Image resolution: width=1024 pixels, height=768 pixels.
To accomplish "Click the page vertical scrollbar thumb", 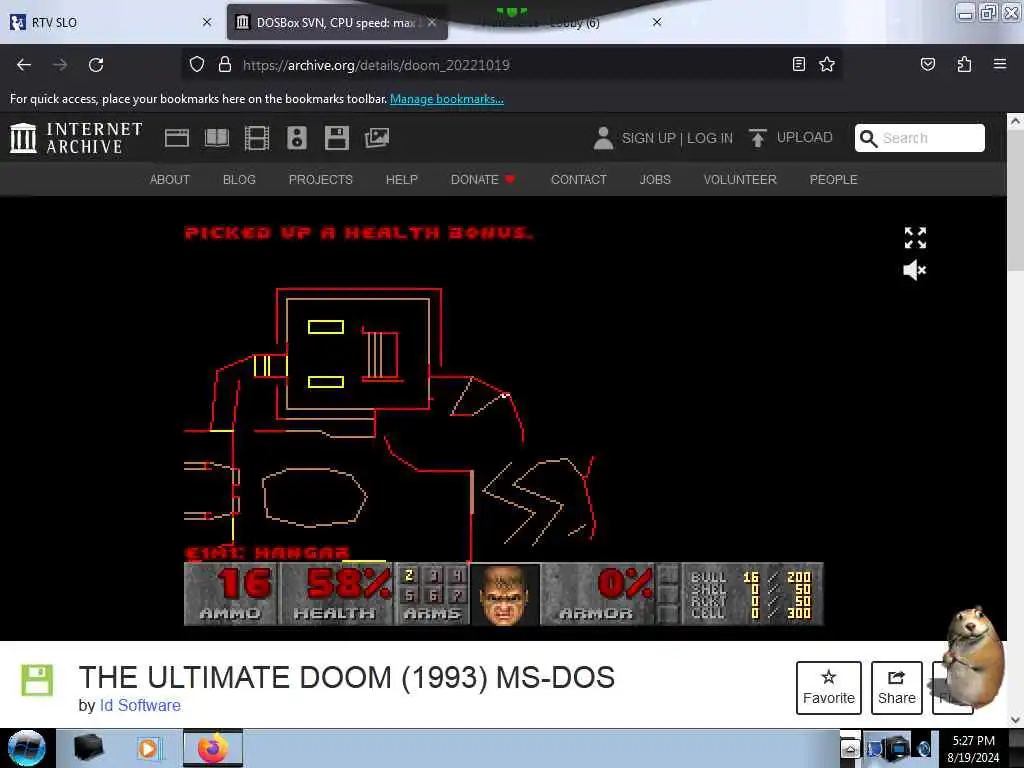I will click(1015, 202).
